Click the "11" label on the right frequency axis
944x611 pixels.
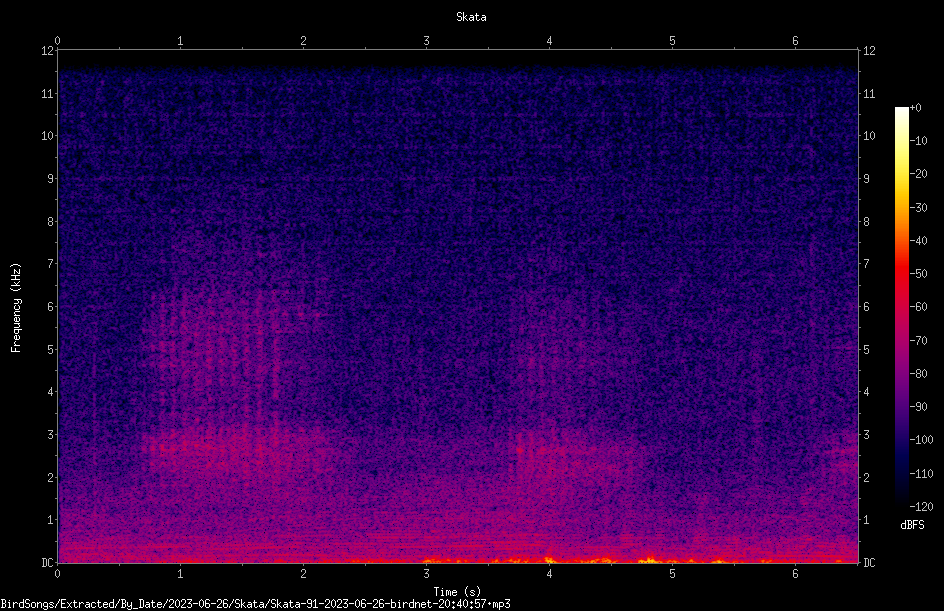point(869,93)
